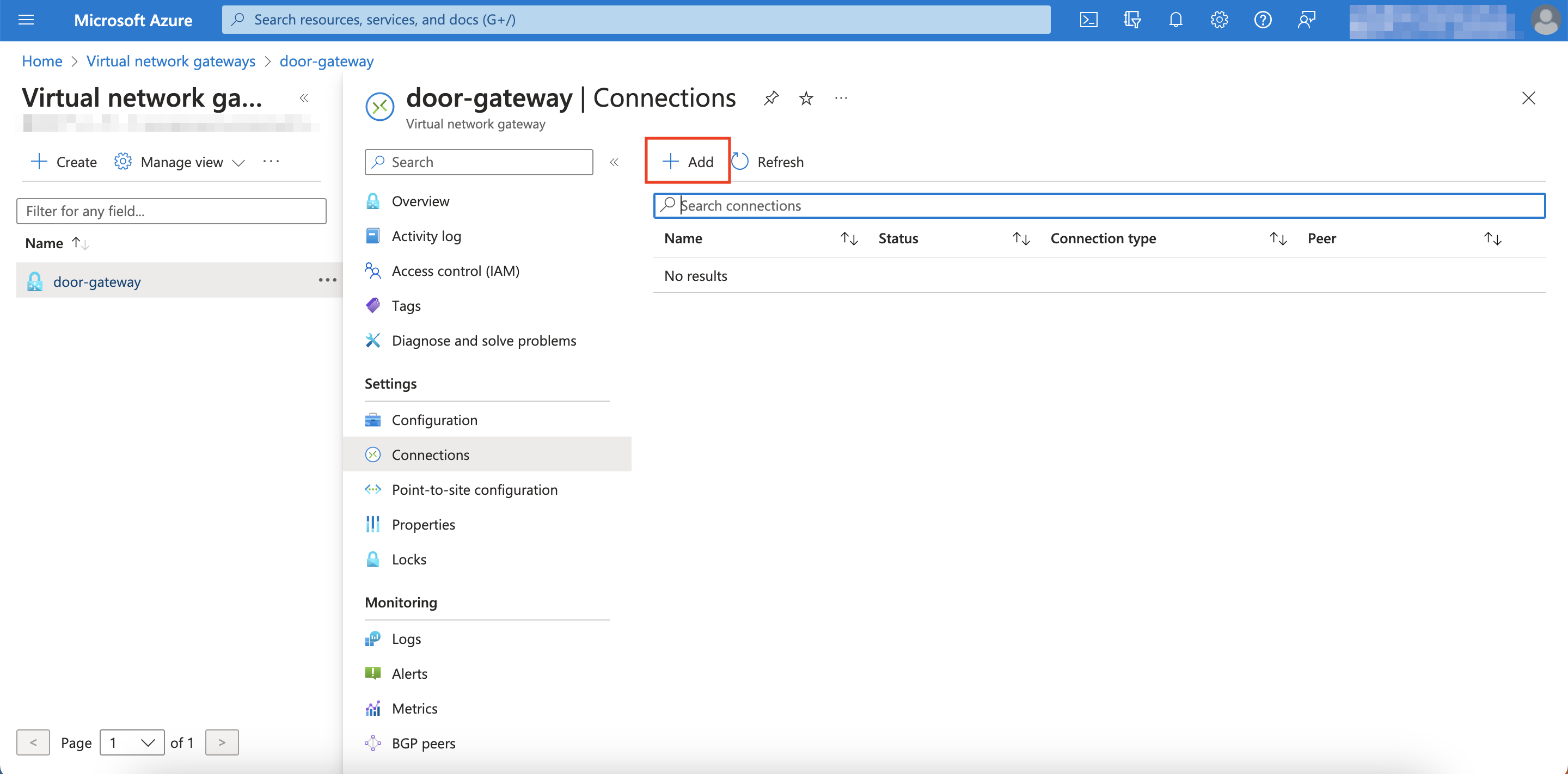Click Add to create a new connection
This screenshot has height=774, width=1568.
coord(687,161)
